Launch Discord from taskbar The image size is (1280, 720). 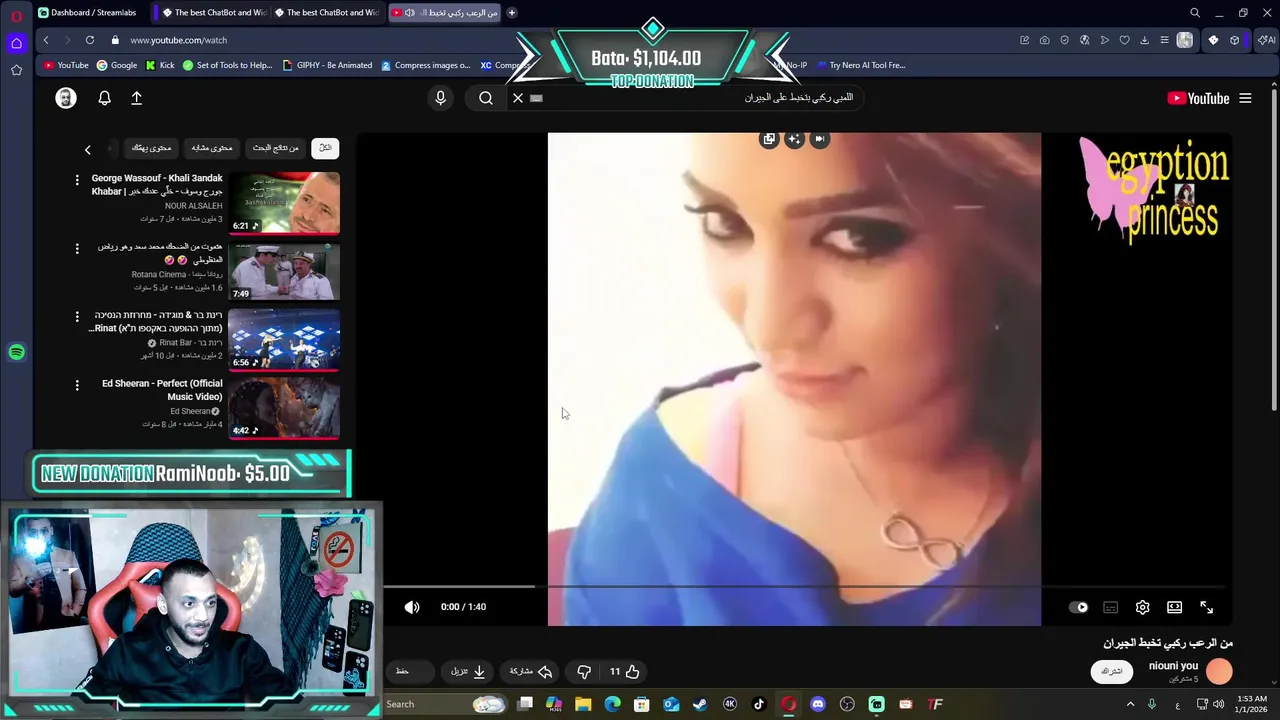[x=818, y=704]
